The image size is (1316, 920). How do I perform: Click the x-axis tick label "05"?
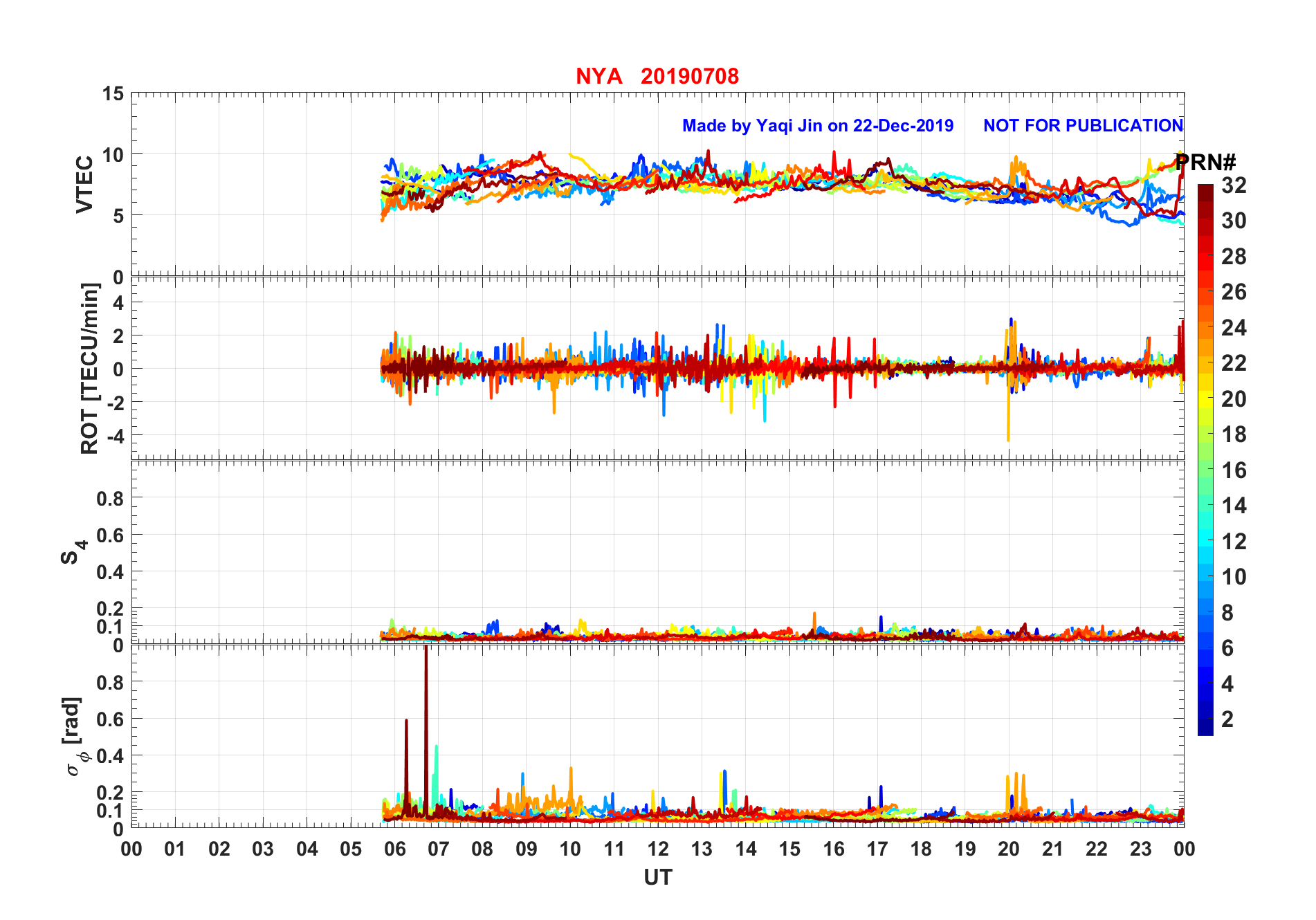[351, 849]
